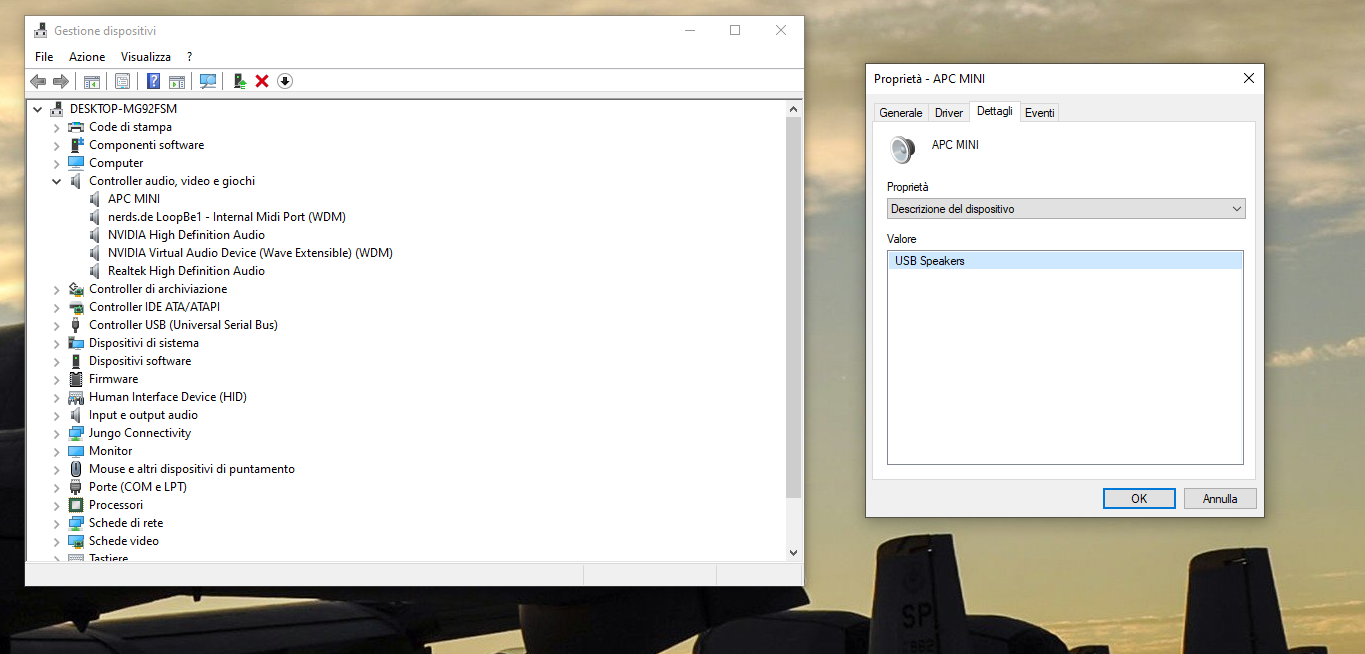Open the ? help menu
Viewport: 1365px width, 654px height.
coord(189,57)
